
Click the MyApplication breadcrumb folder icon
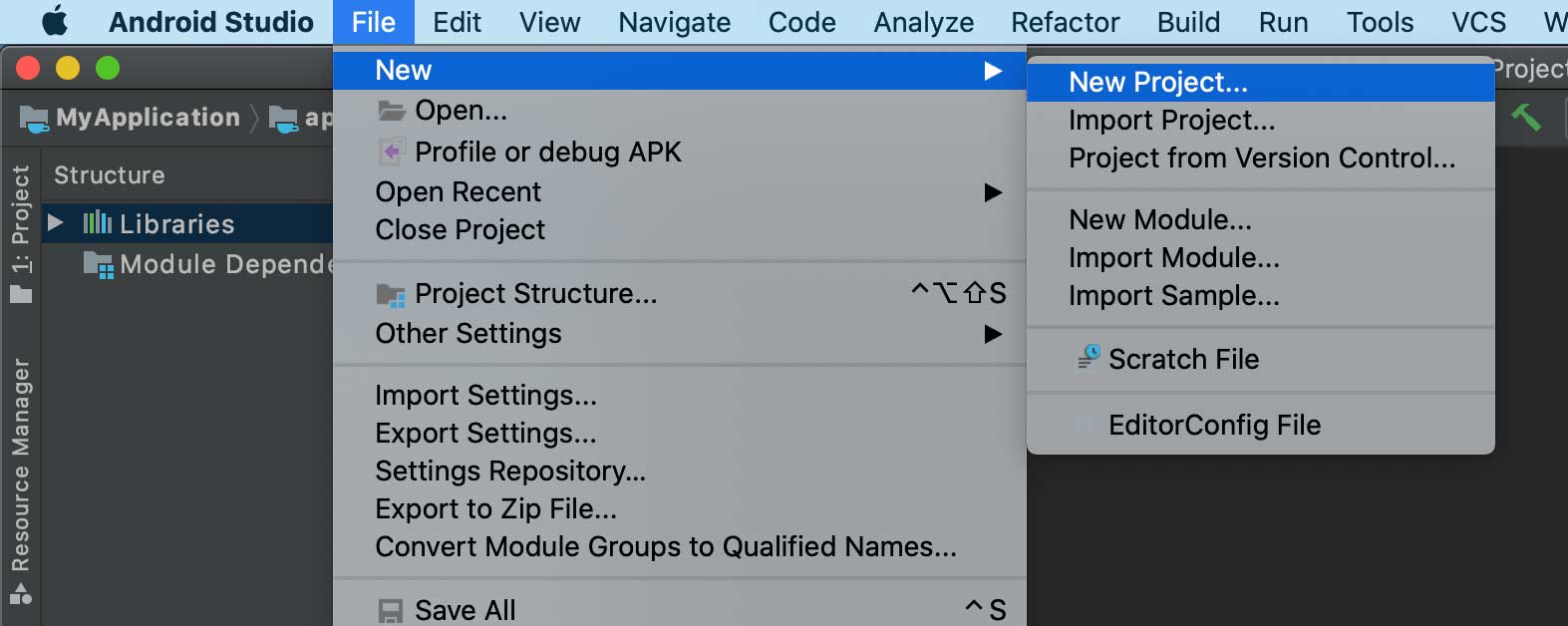[34, 119]
